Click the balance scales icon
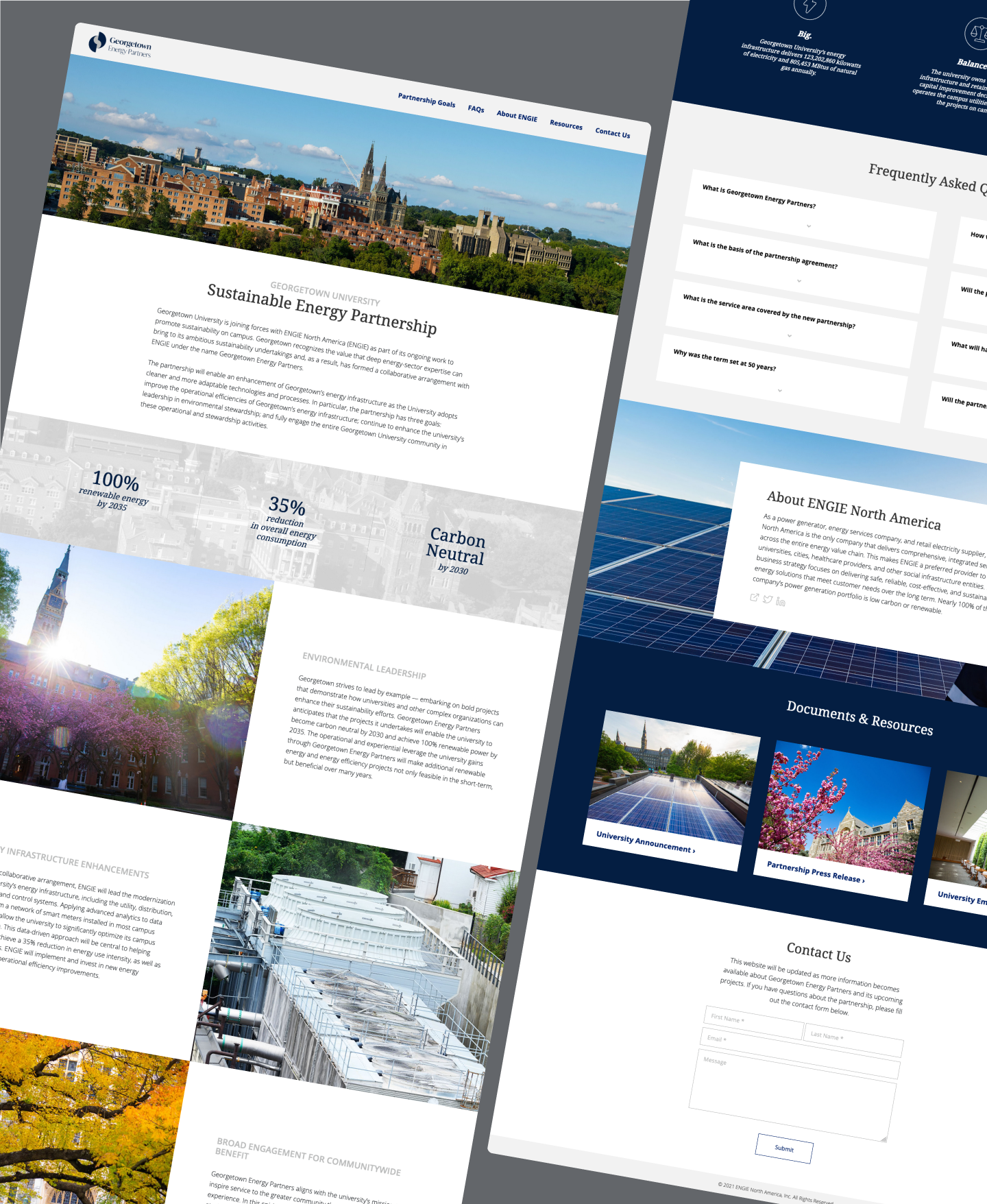 977,33
